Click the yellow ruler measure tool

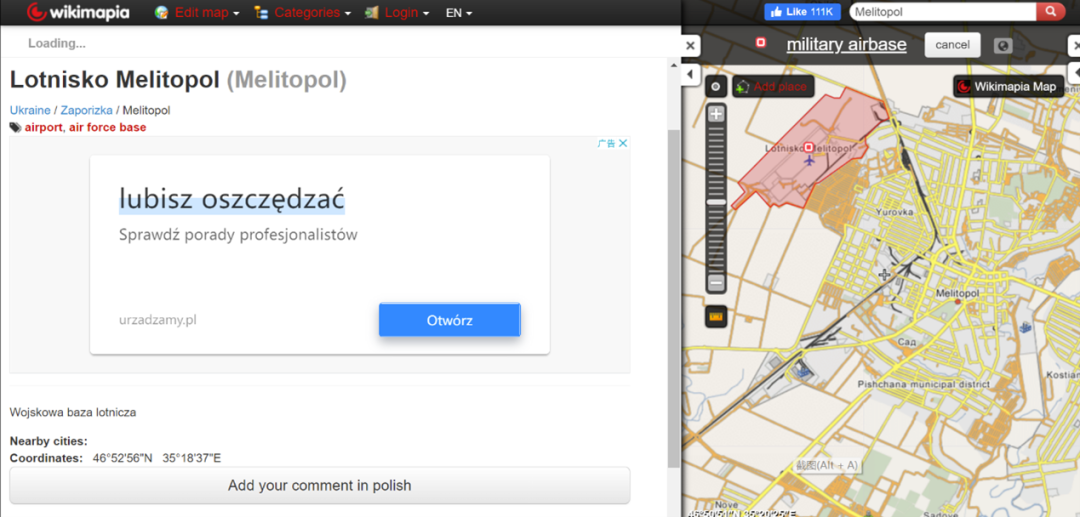[x=716, y=316]
